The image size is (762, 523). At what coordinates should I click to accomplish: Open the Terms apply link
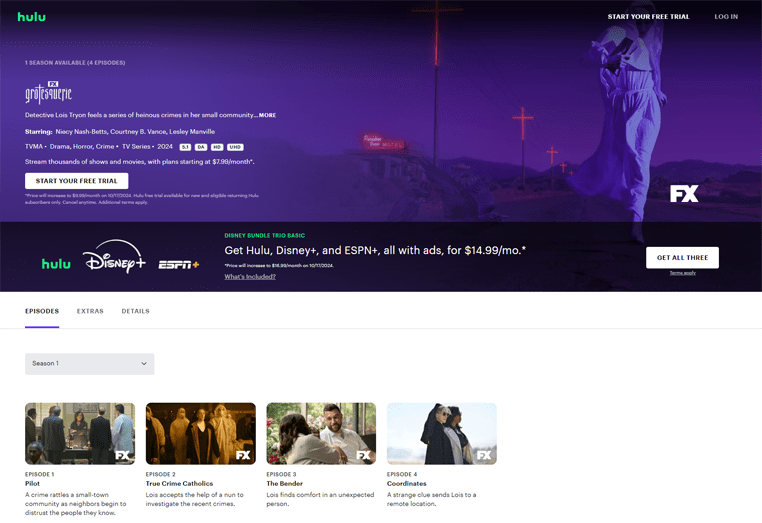click(x=683, y=273)
